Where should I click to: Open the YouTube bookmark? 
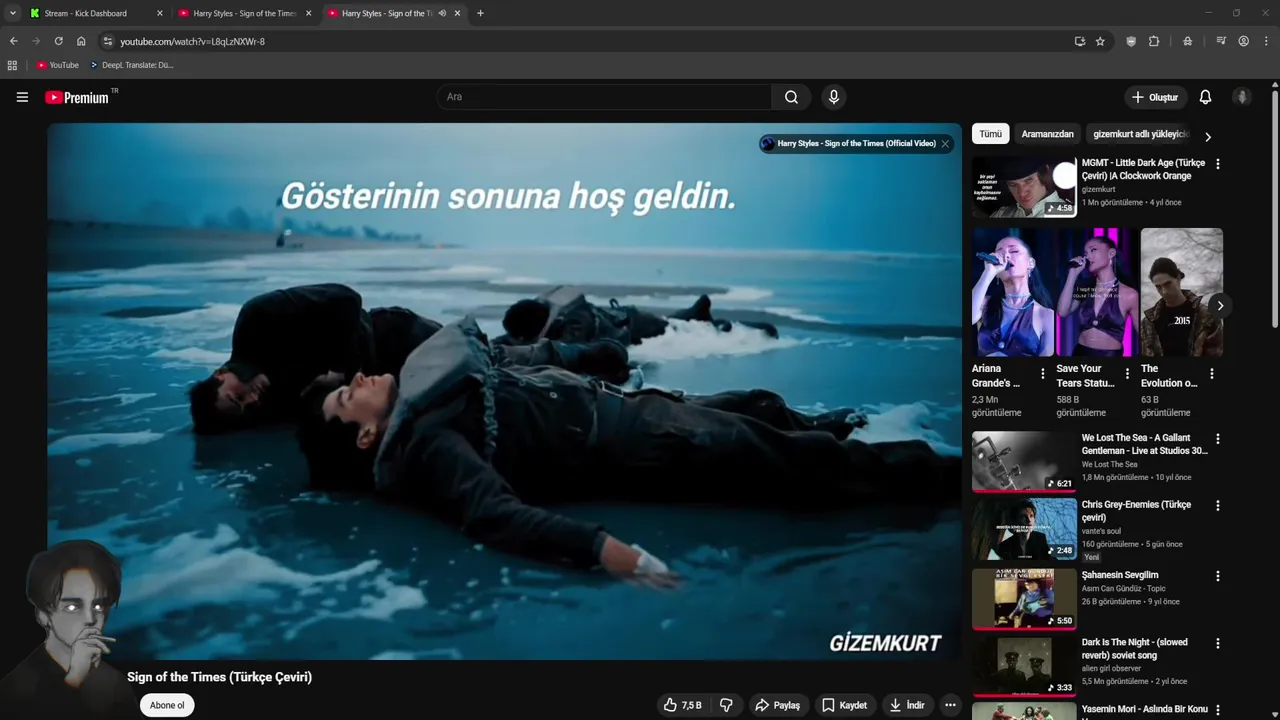(x=58, y=65)
